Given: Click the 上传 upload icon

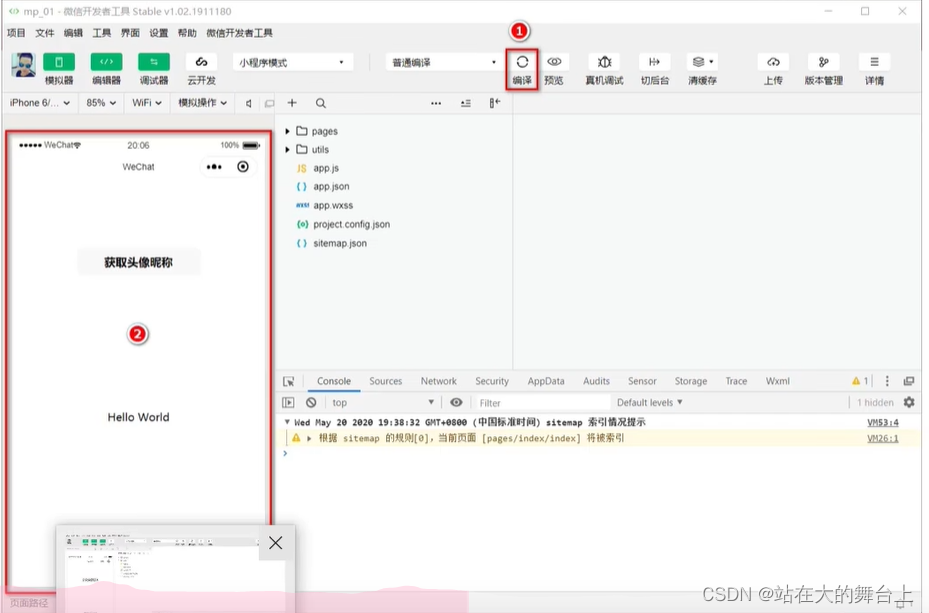Looking at the screenshot, I should click(x=773, y=62).
